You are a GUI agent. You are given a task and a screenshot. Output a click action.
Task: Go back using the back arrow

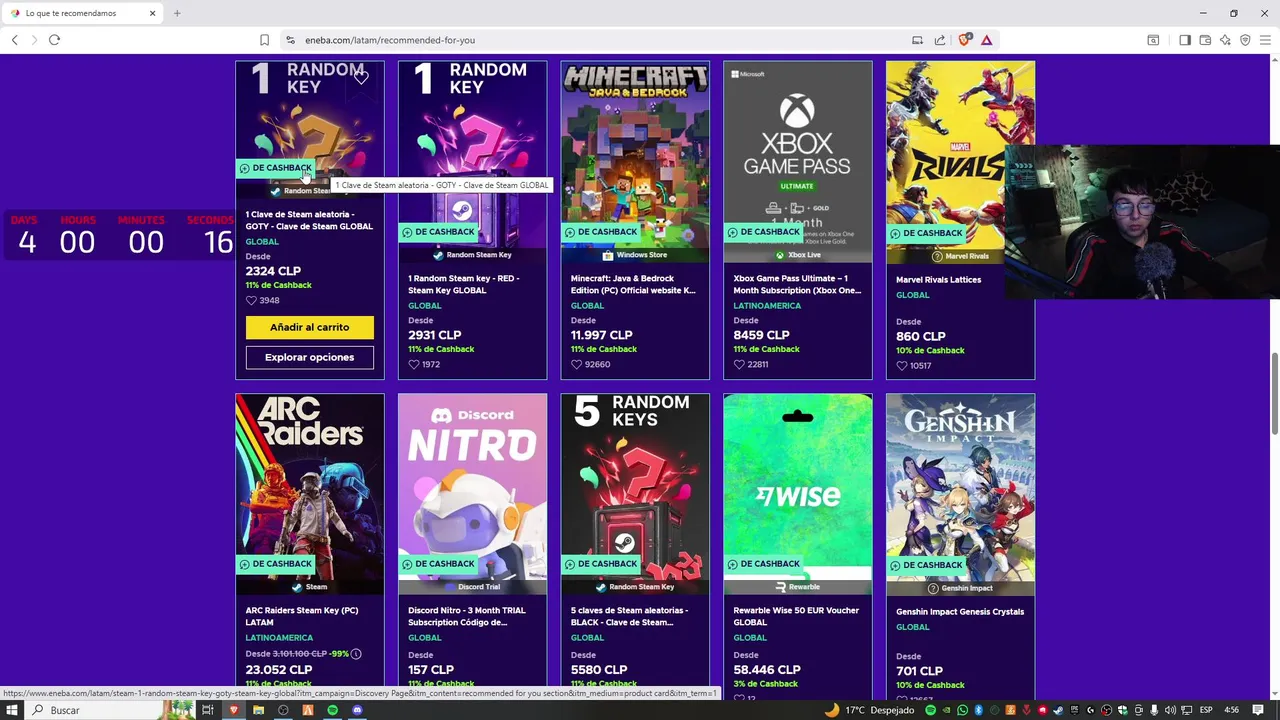pyautogui.click(x=14, y=40)
